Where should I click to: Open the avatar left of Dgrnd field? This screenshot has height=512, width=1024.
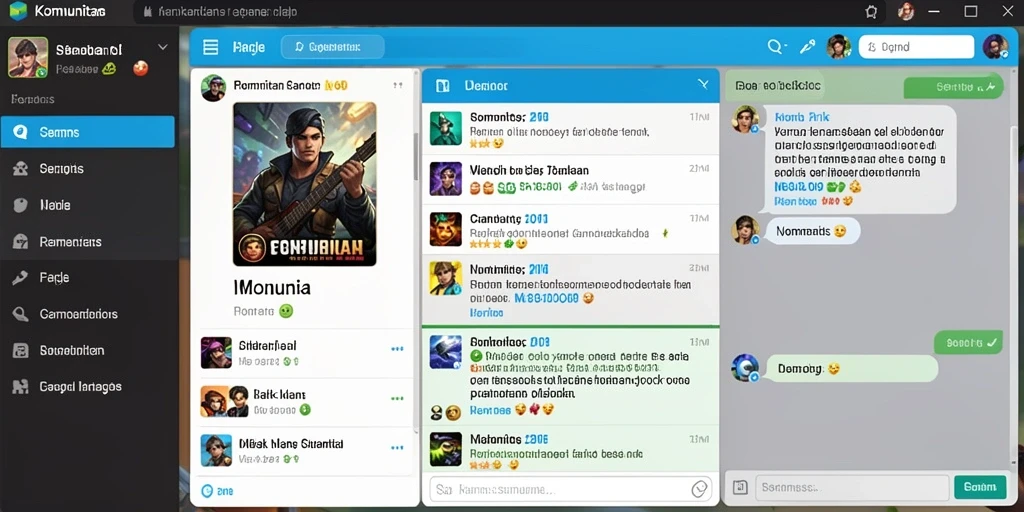pos(839,47)
